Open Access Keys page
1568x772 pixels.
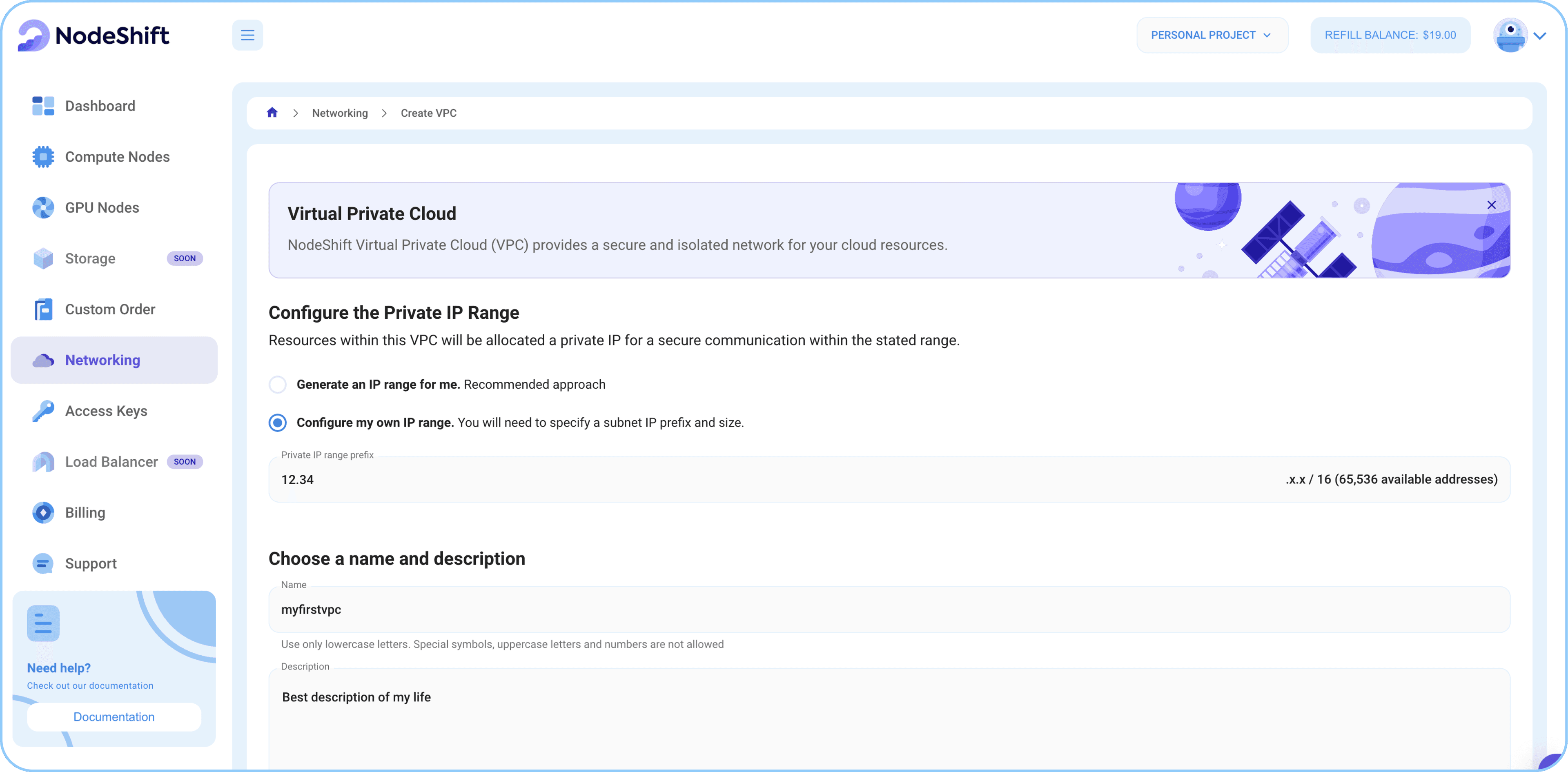114,411
